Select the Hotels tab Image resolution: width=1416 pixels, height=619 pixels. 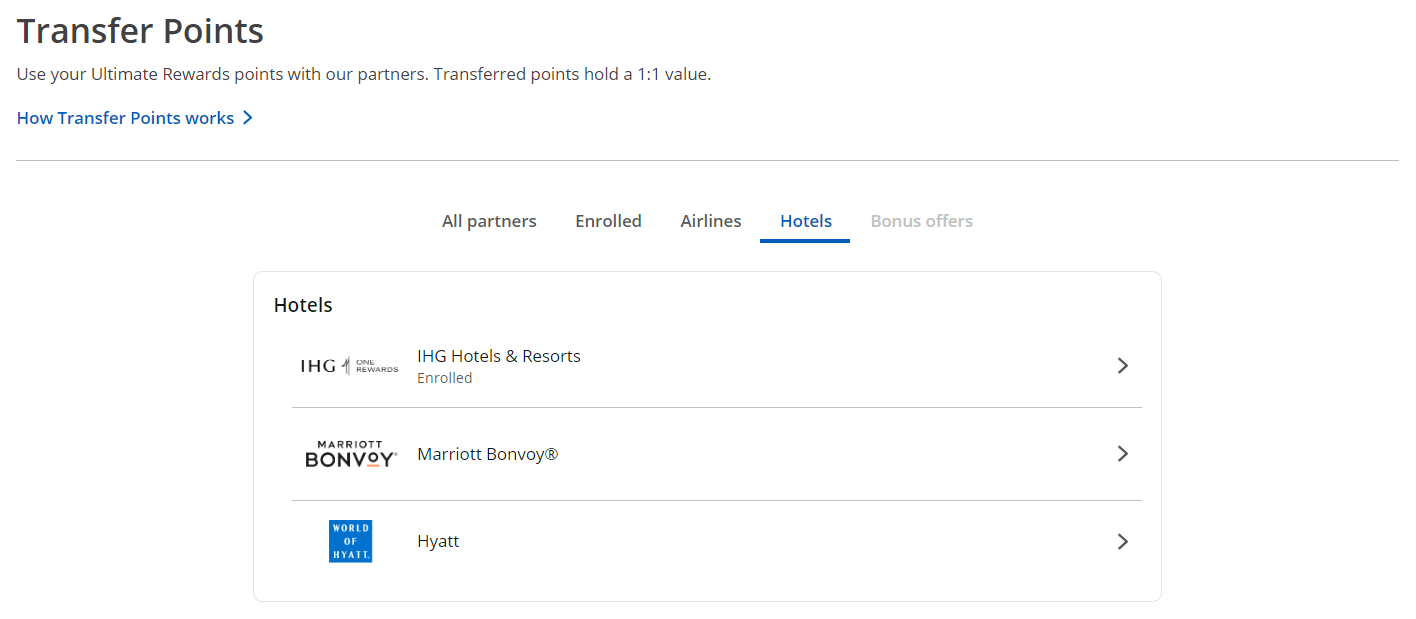click(805, 221)
